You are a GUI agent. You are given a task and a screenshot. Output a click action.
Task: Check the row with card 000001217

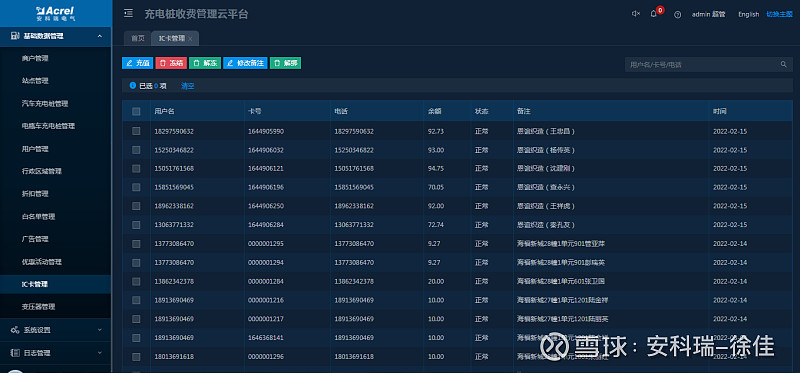pyautogui.click(x=136, y=319)
